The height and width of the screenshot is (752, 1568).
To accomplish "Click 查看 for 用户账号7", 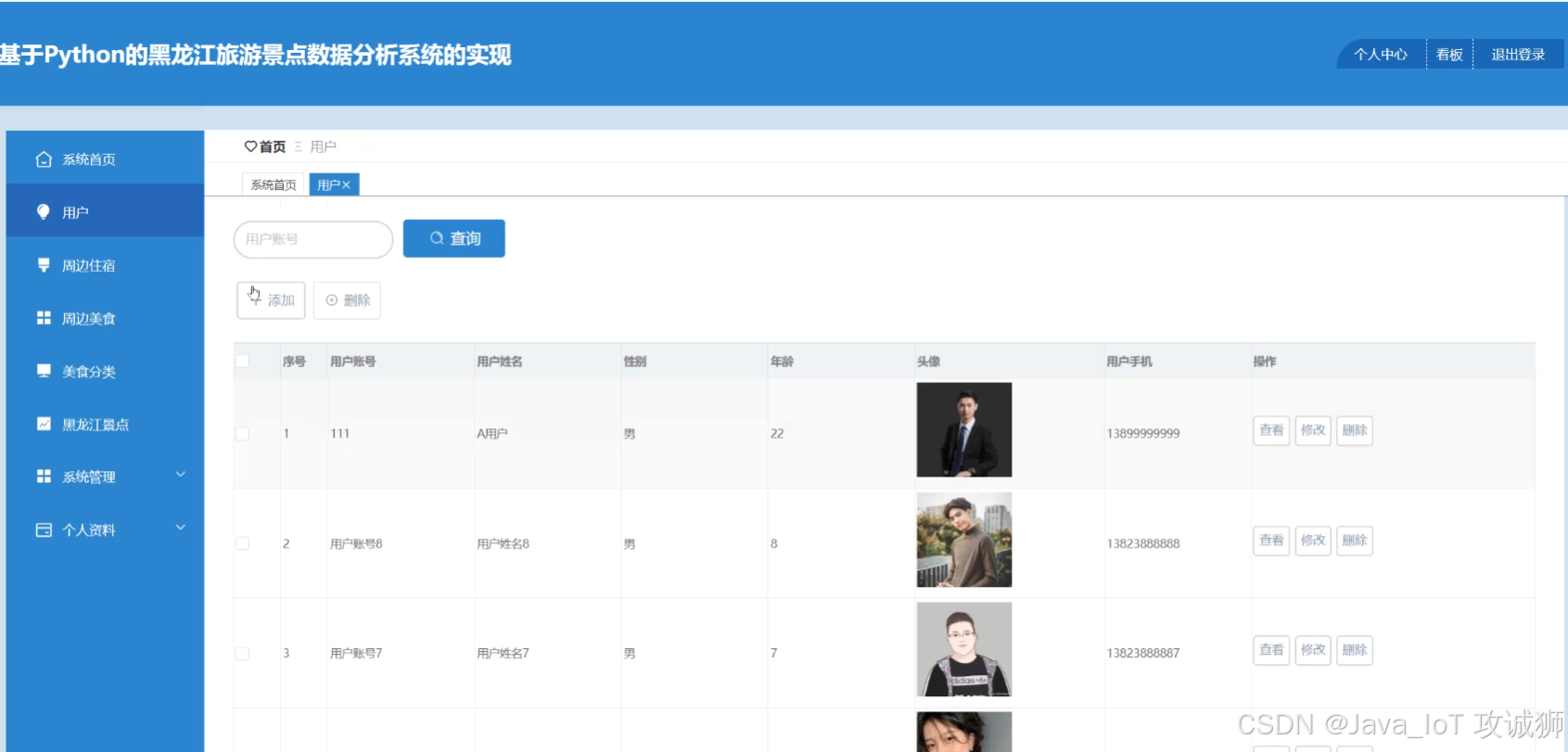I will point(1271,650).
